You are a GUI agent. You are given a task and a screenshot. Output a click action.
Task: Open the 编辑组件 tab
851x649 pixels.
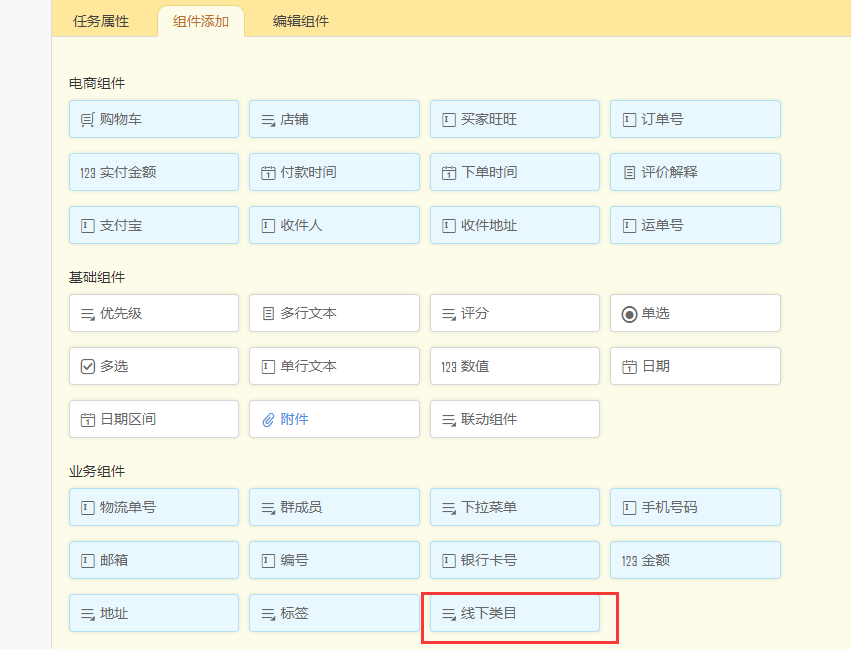pyautogui.click(x=301, y=21)
